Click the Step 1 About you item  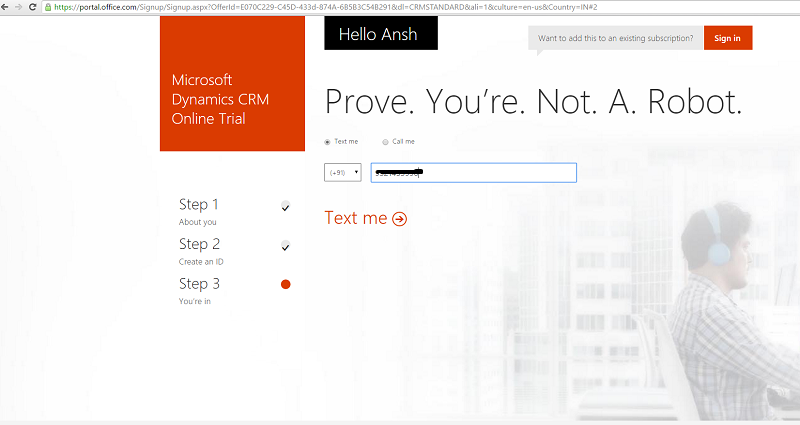(199, 211)
